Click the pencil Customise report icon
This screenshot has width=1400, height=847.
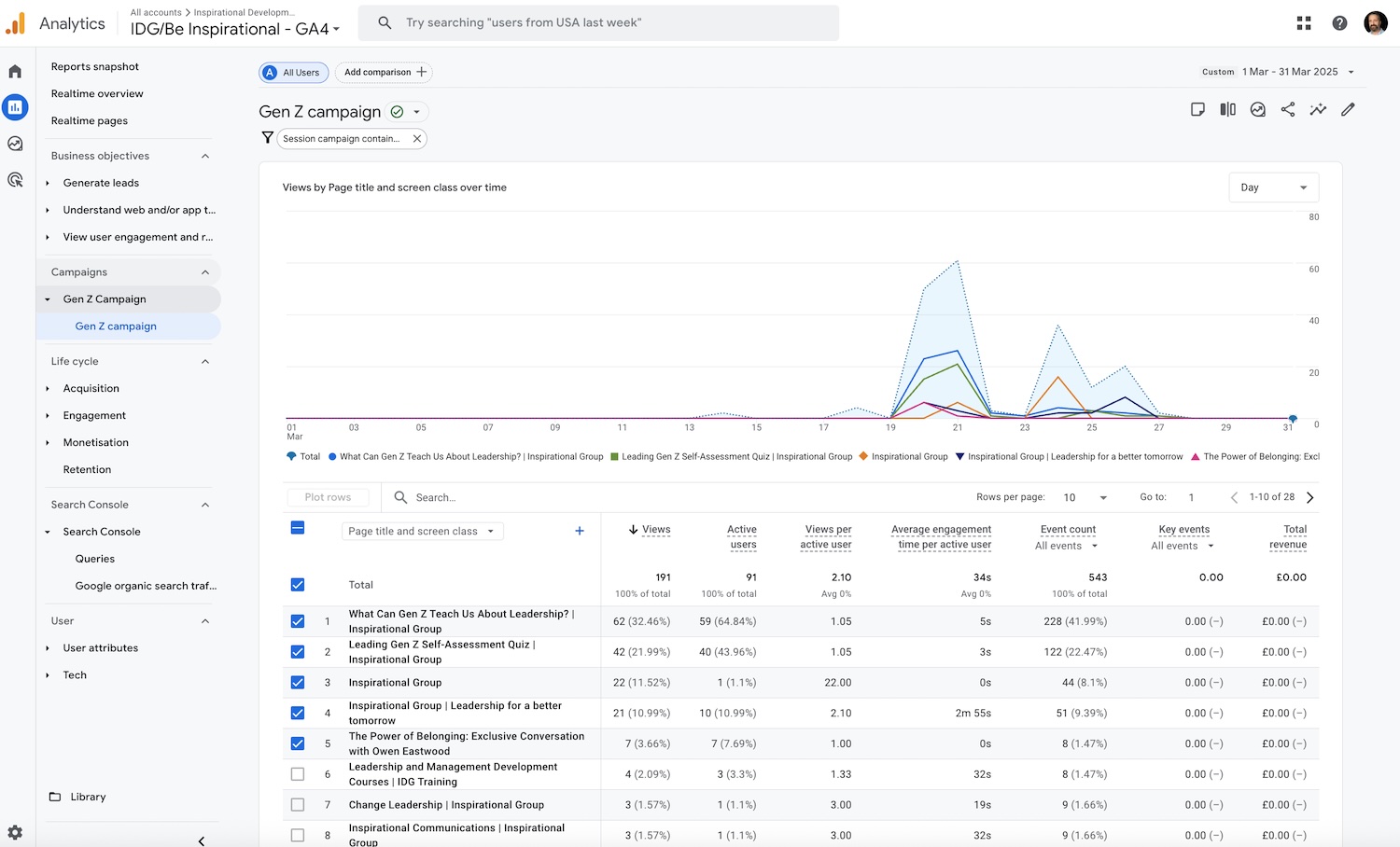(1348, 110)
